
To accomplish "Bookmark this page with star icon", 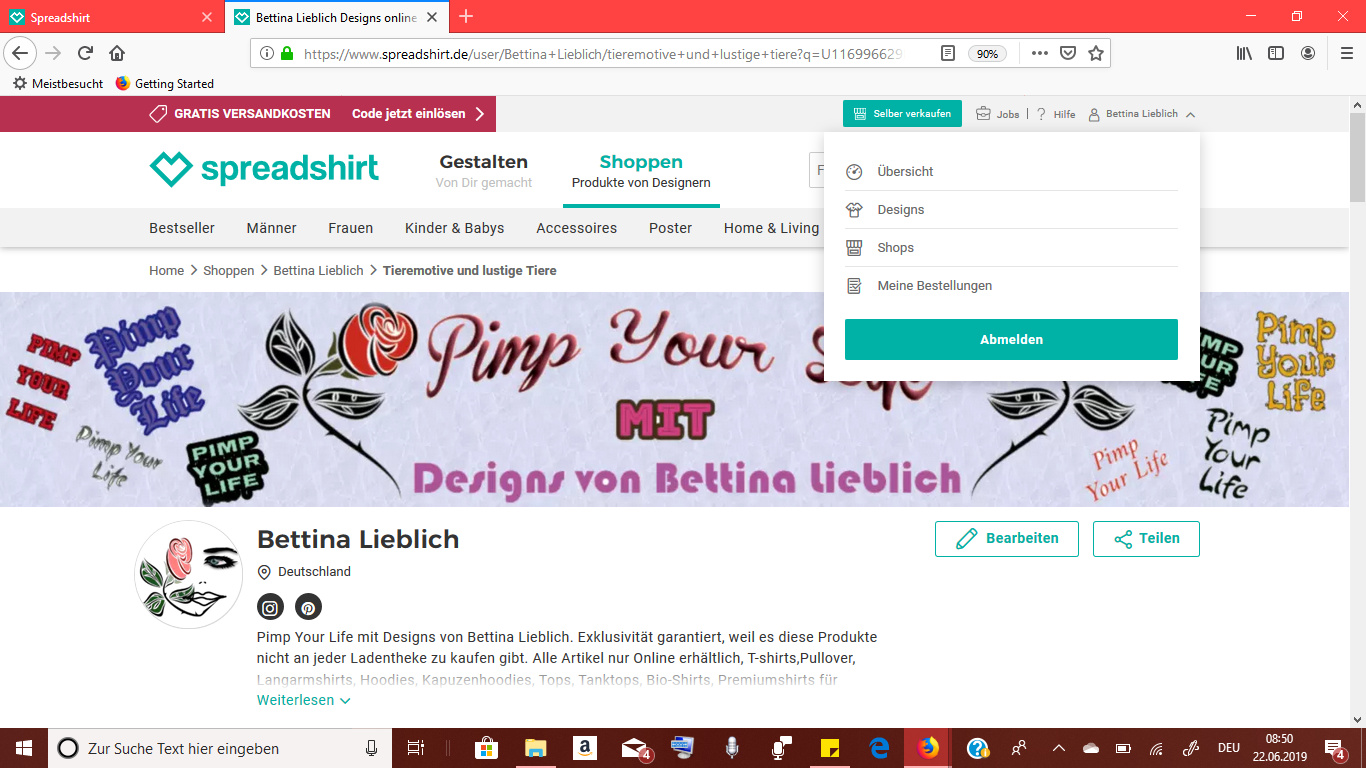I will tap(1096, 53).
